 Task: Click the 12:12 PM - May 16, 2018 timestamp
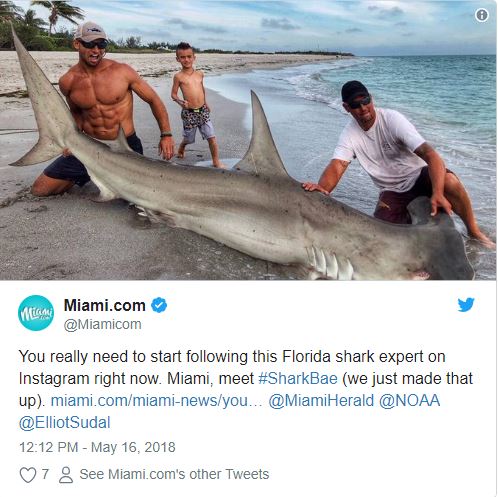click(x=97, y=447)
